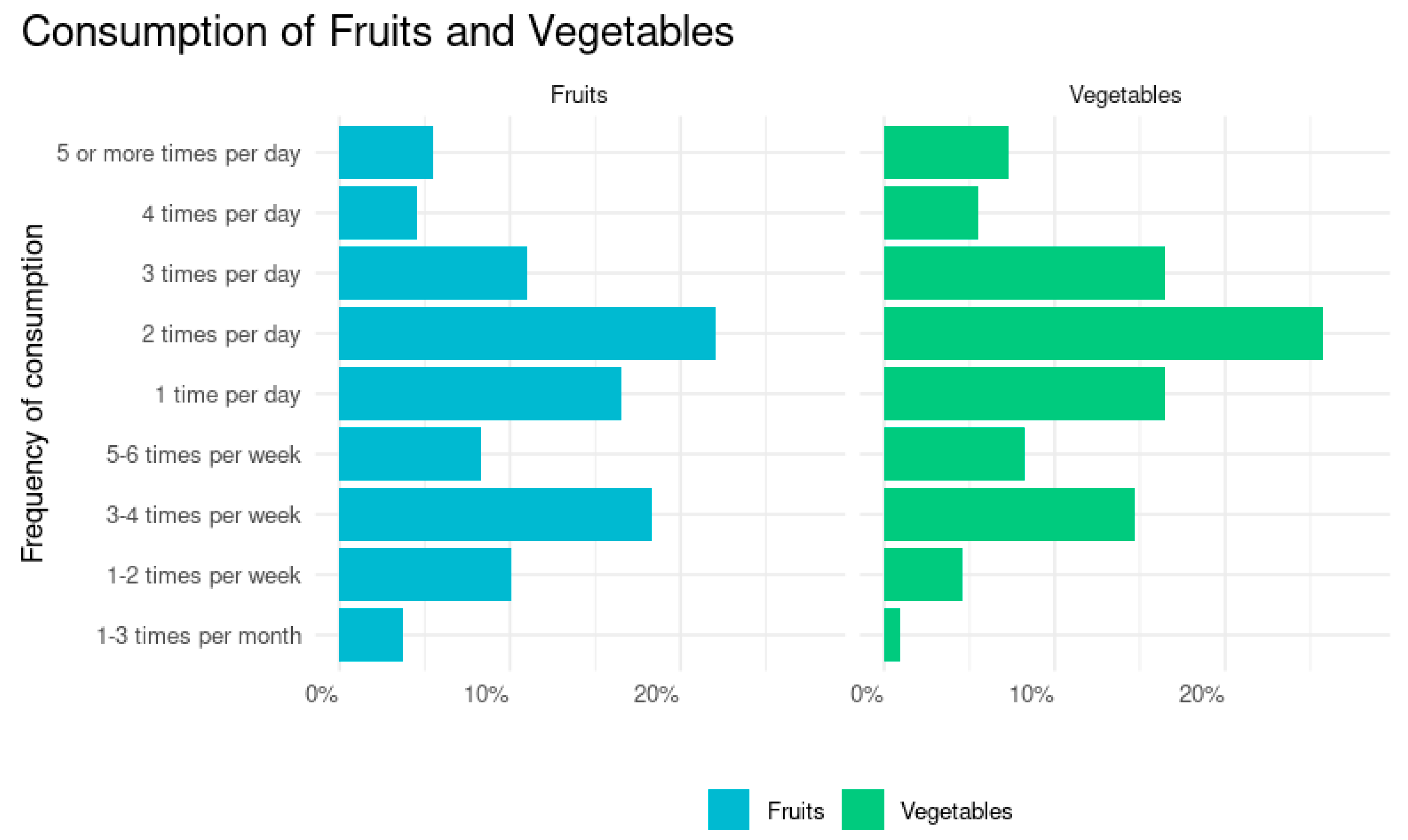The height and width of the screenshot is (840, 1408).
Task: Click the 20% tick label under the Fruits panel
Action: pyautogui.click(x=656, y=694)
